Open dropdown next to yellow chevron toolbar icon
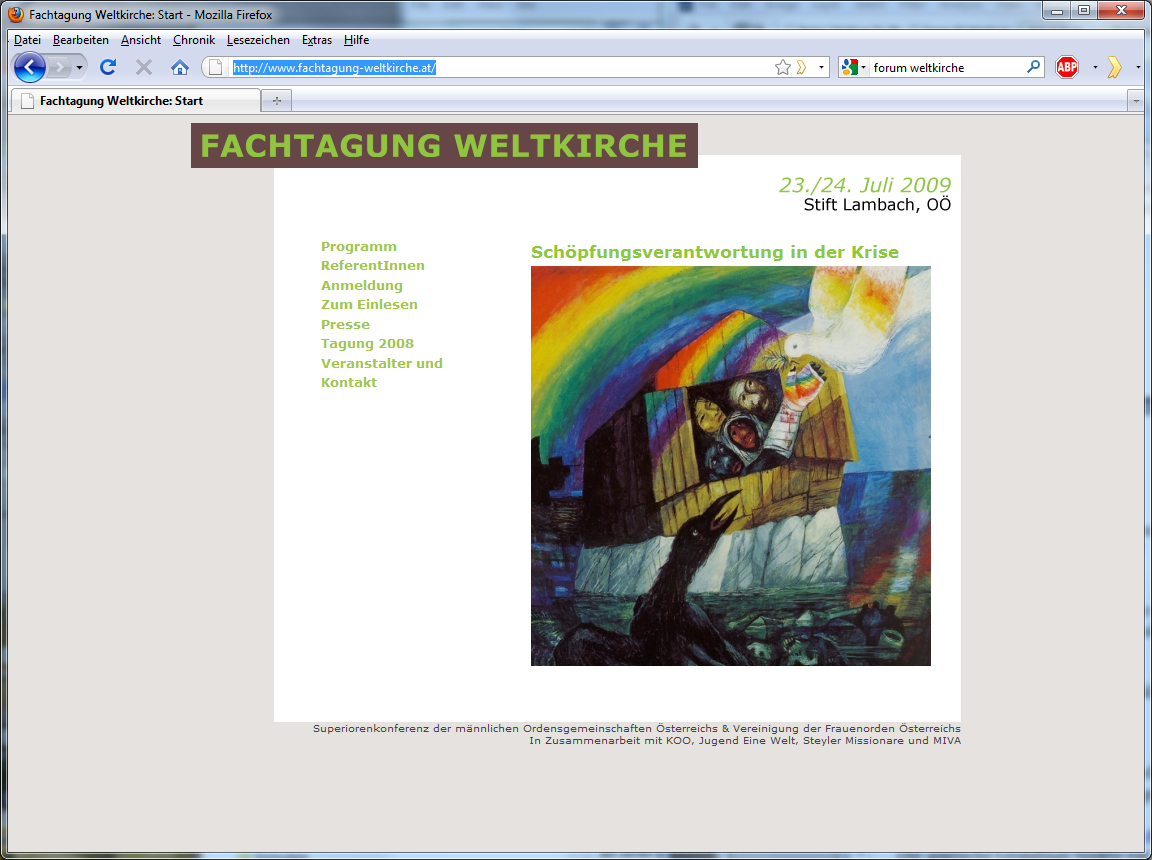The image size is (1152, 860). point(1138,68)
